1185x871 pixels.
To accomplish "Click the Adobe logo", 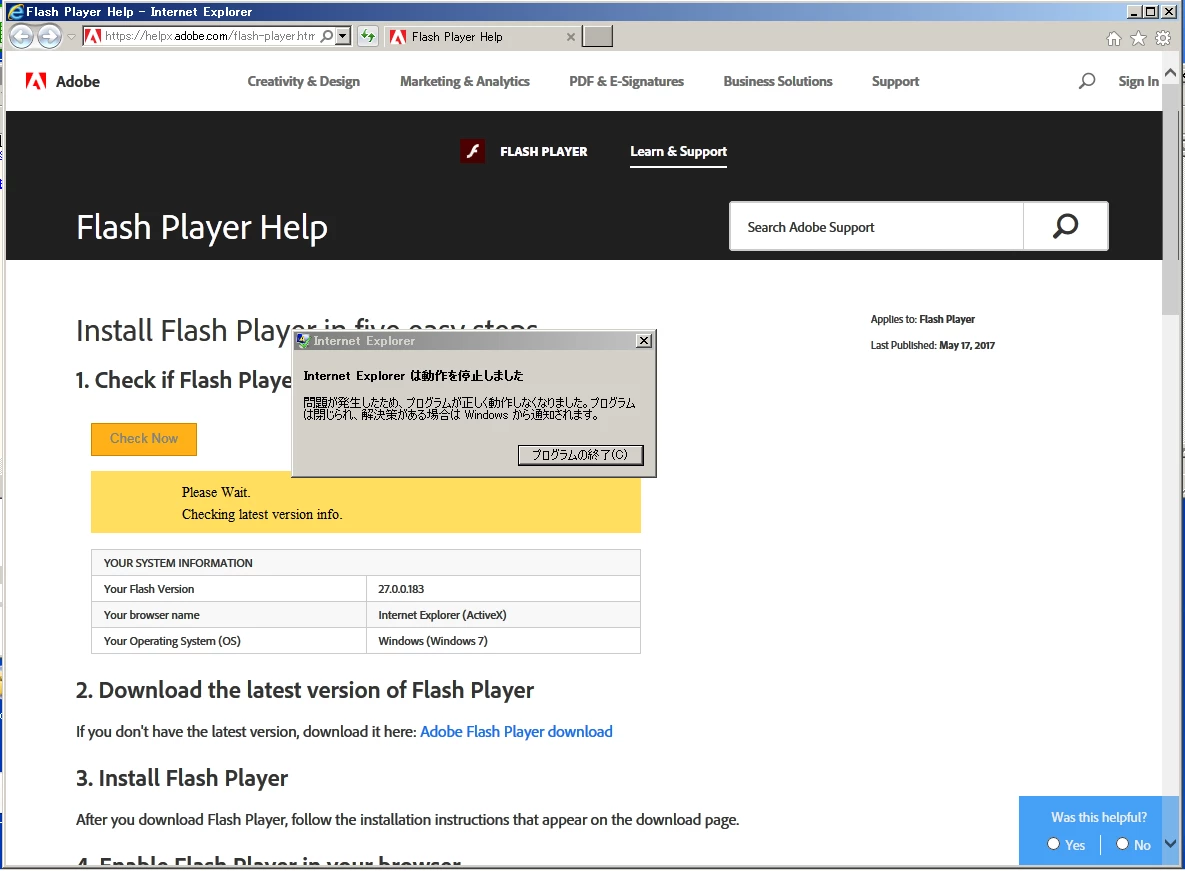I will [63, 82].
